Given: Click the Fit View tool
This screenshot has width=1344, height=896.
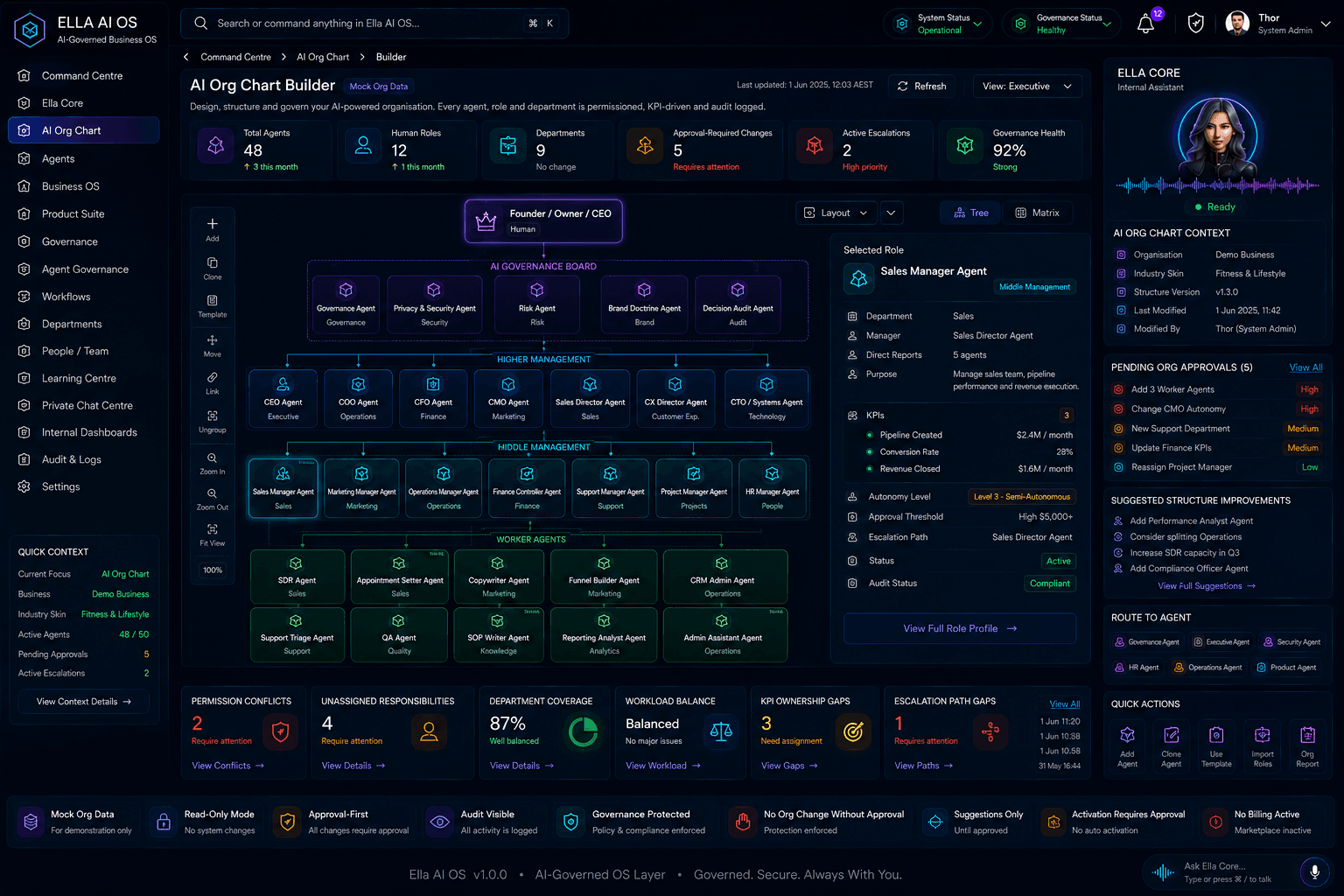Looking at the screenshot, I should coord(213,535).
